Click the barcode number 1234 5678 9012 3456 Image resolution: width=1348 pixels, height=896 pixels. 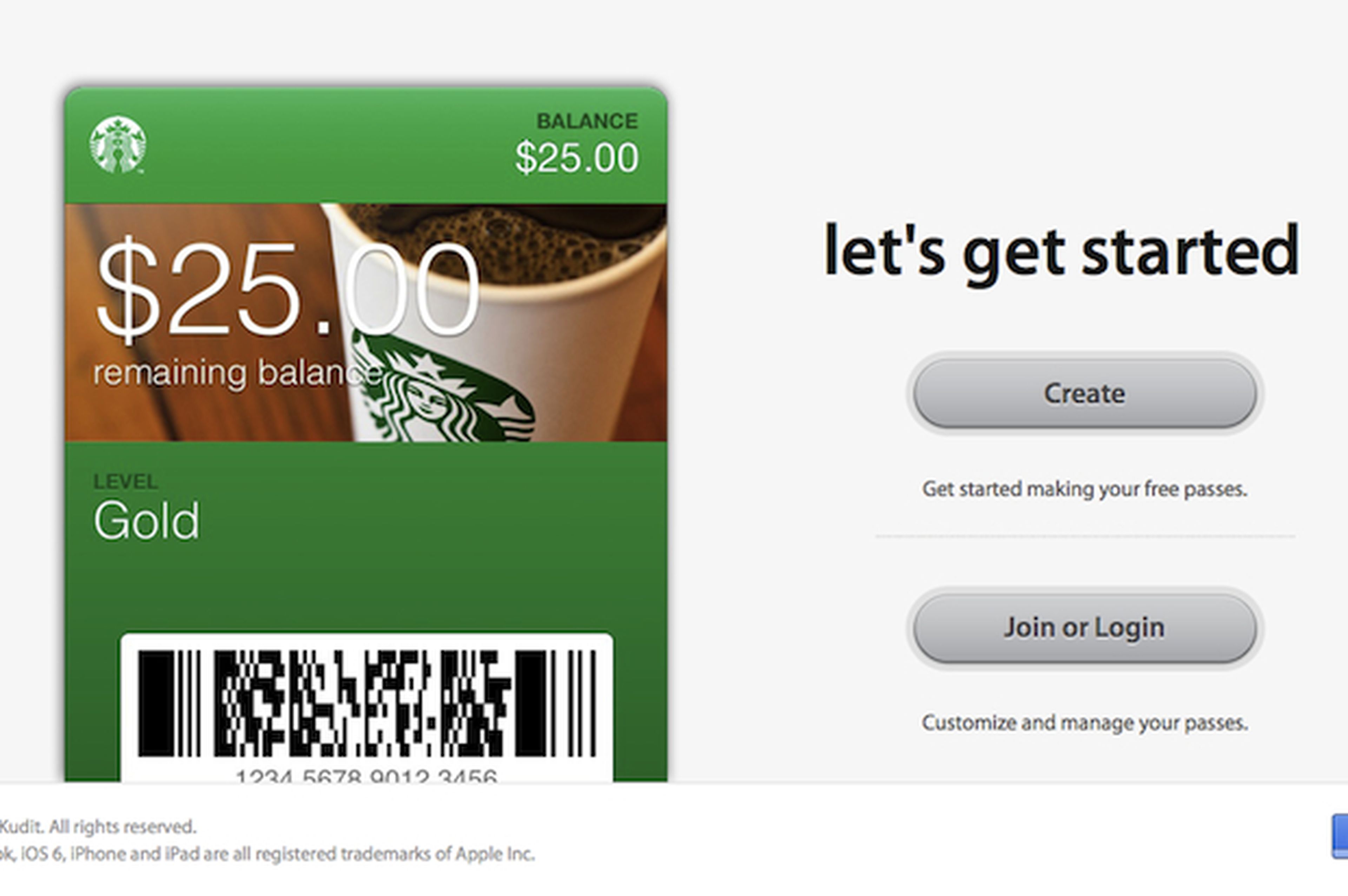(367, 775)
